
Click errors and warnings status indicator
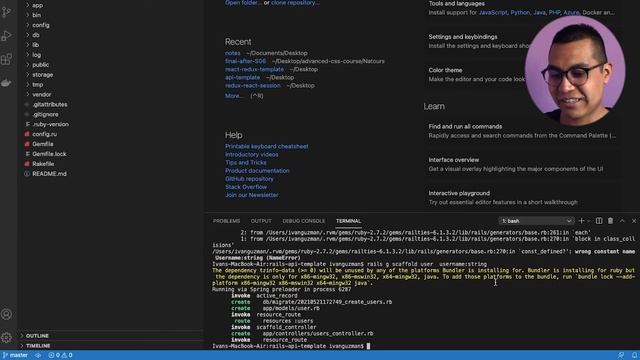coord(60,355)
